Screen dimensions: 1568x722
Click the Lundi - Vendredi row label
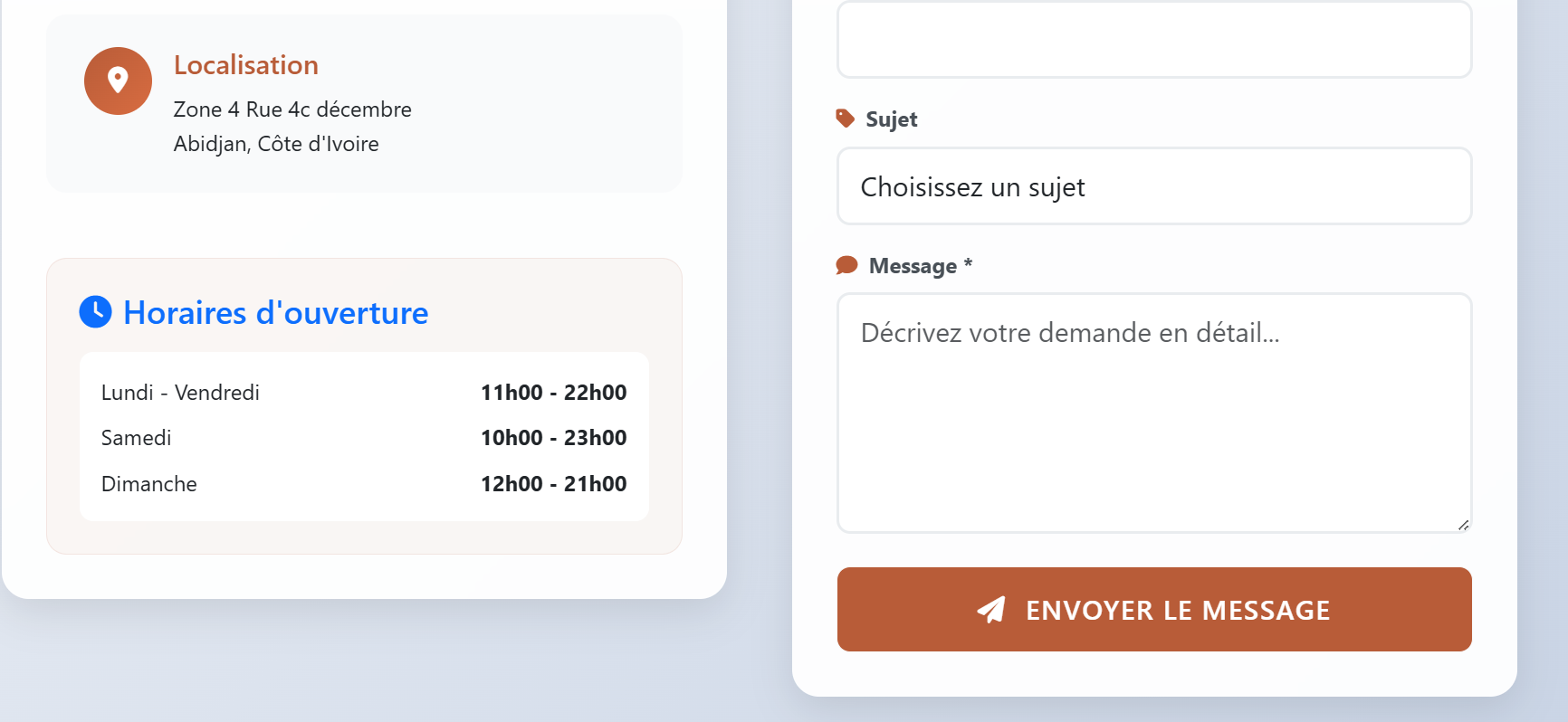180,393
